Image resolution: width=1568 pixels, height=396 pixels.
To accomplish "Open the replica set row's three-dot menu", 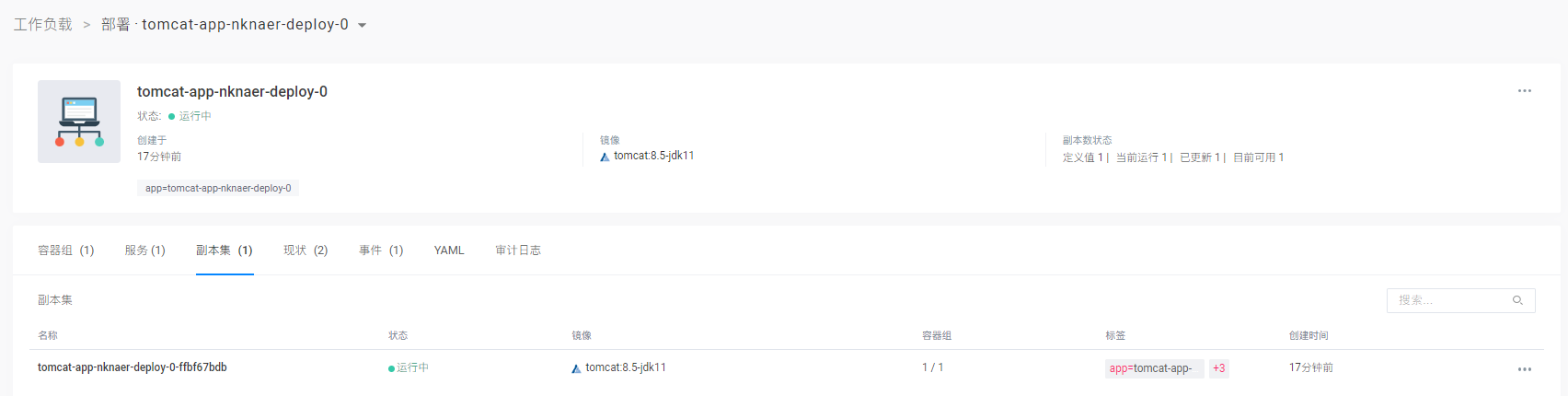I will pos(1525,369).
